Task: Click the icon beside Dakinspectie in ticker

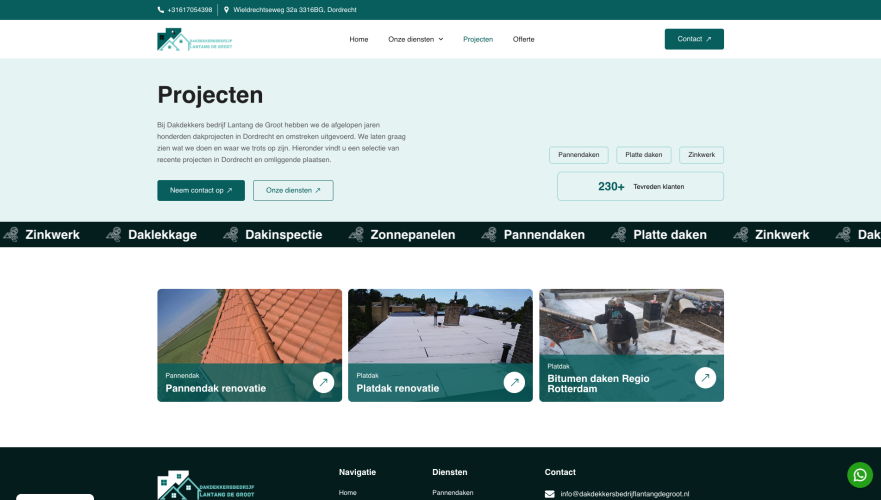Action: pyautogui.click(x=231, y=234)
